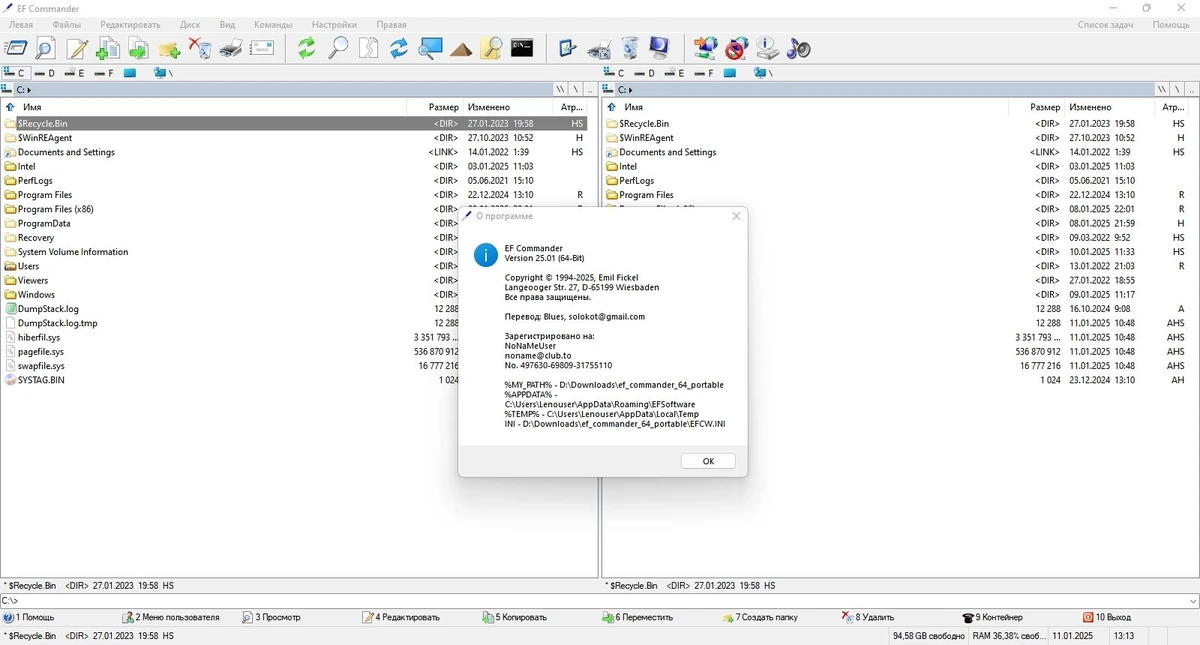
Task: Click the folder search magnifier toolbar icon
Action: 491,47
